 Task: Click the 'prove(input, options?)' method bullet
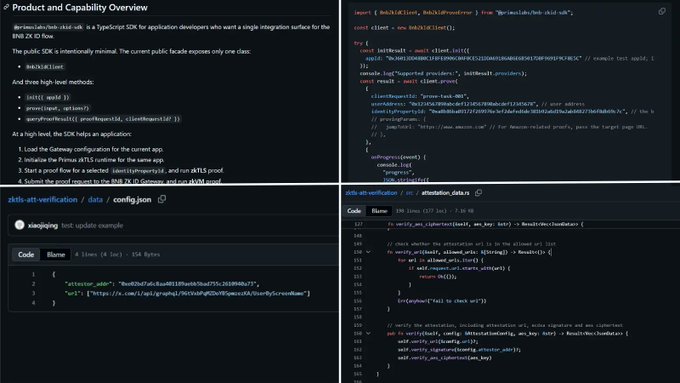pyautogui.click(x=57, y=108)
